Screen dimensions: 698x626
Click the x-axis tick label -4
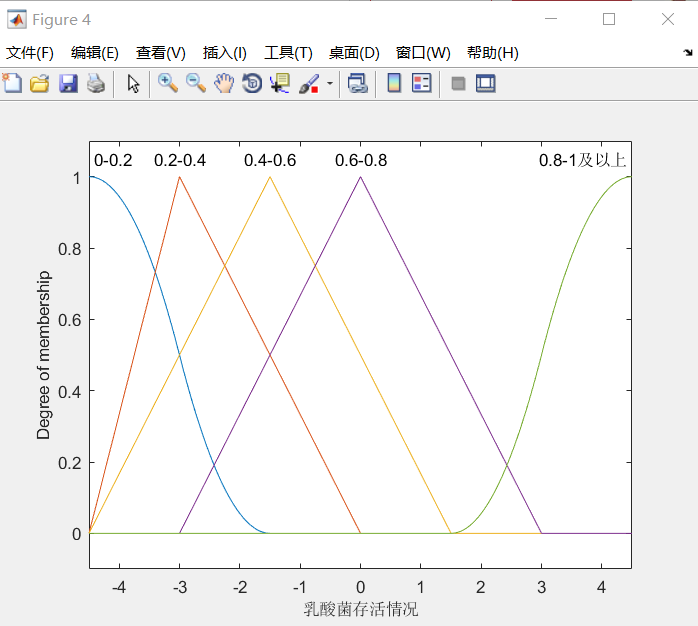pyautogui.click(x=119, y=587)
